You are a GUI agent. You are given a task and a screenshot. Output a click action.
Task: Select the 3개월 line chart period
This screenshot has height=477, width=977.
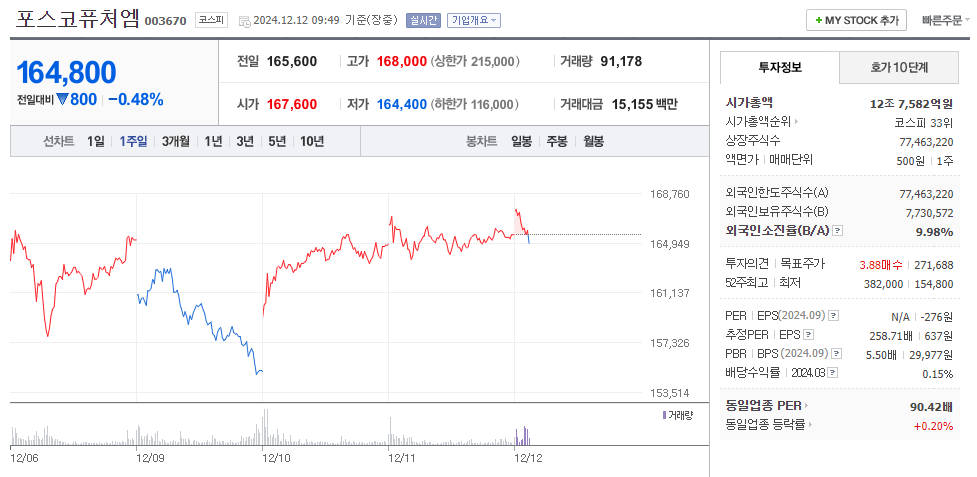tap(176, 141)
